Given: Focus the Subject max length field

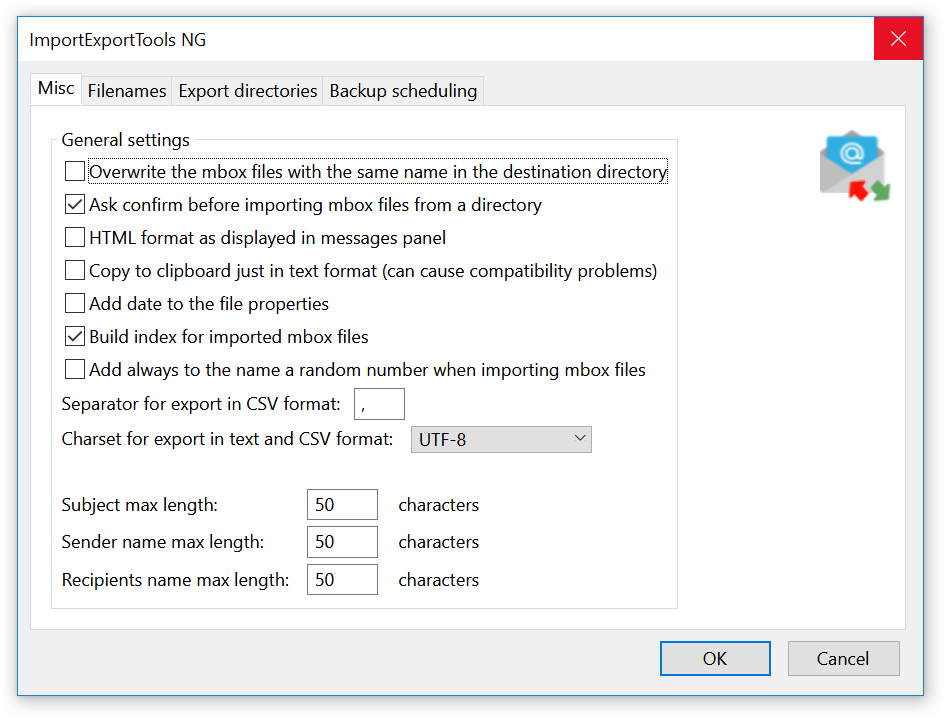Looking at the screenshot, I should tap(342, 505).
